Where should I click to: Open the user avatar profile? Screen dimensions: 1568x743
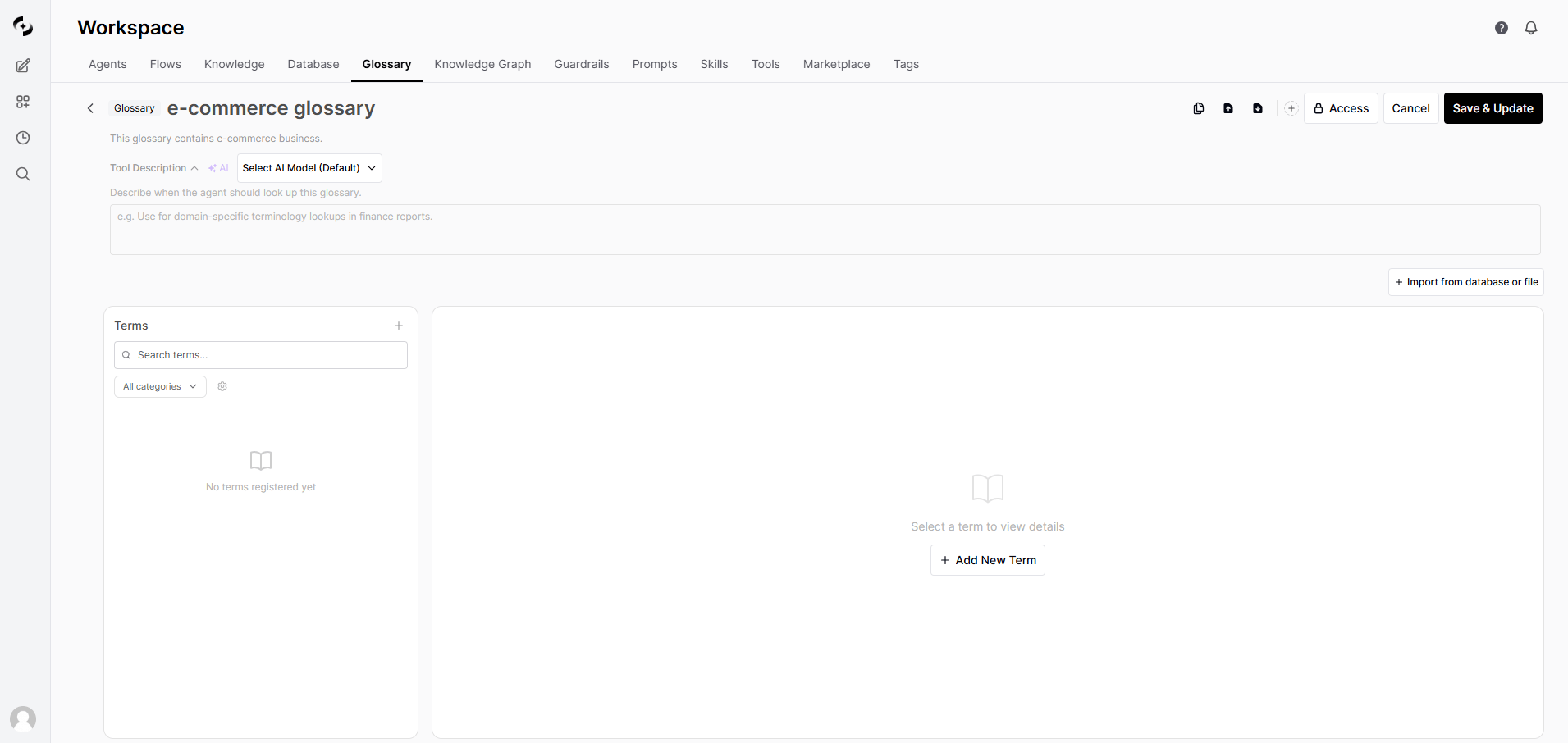pos(23,719)
